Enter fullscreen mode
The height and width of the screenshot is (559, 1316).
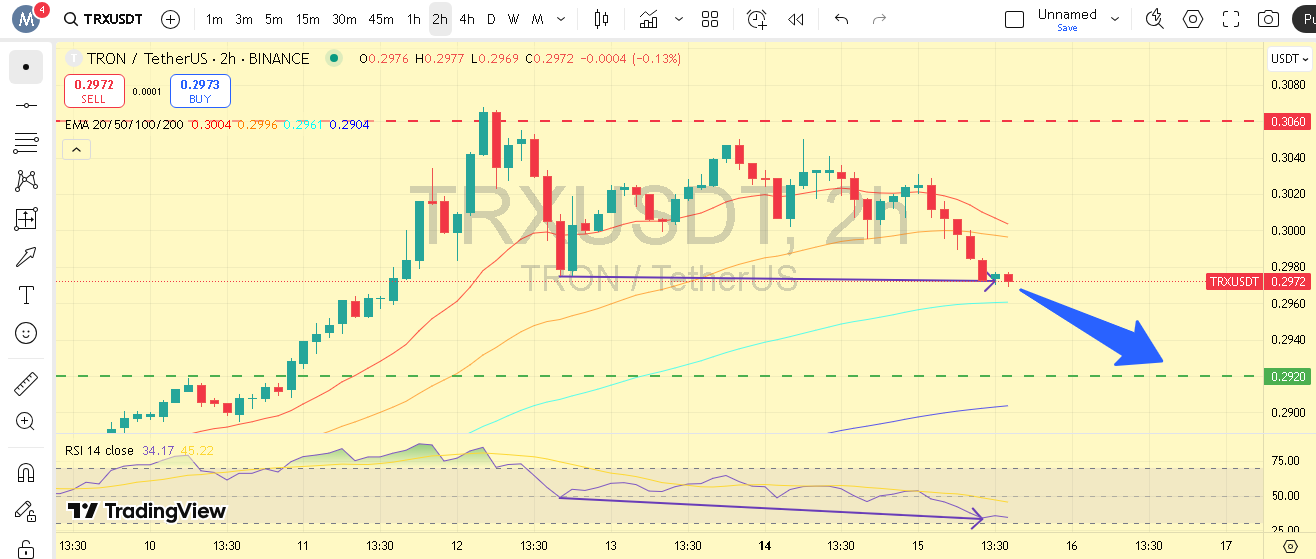point(1231,19)
